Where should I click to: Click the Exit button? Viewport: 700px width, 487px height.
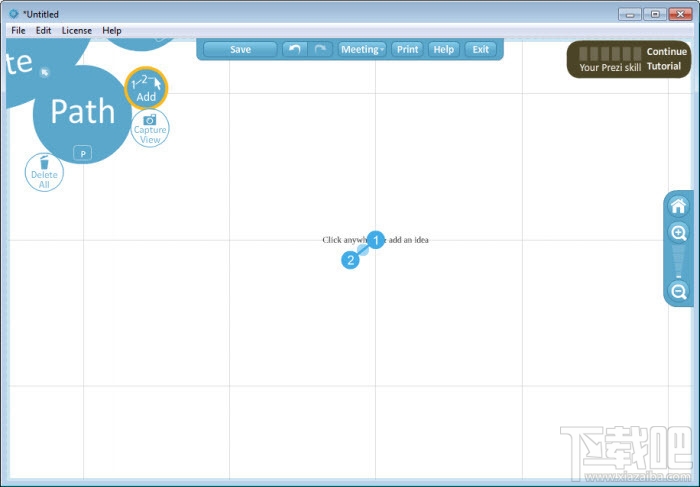point(481,50)
